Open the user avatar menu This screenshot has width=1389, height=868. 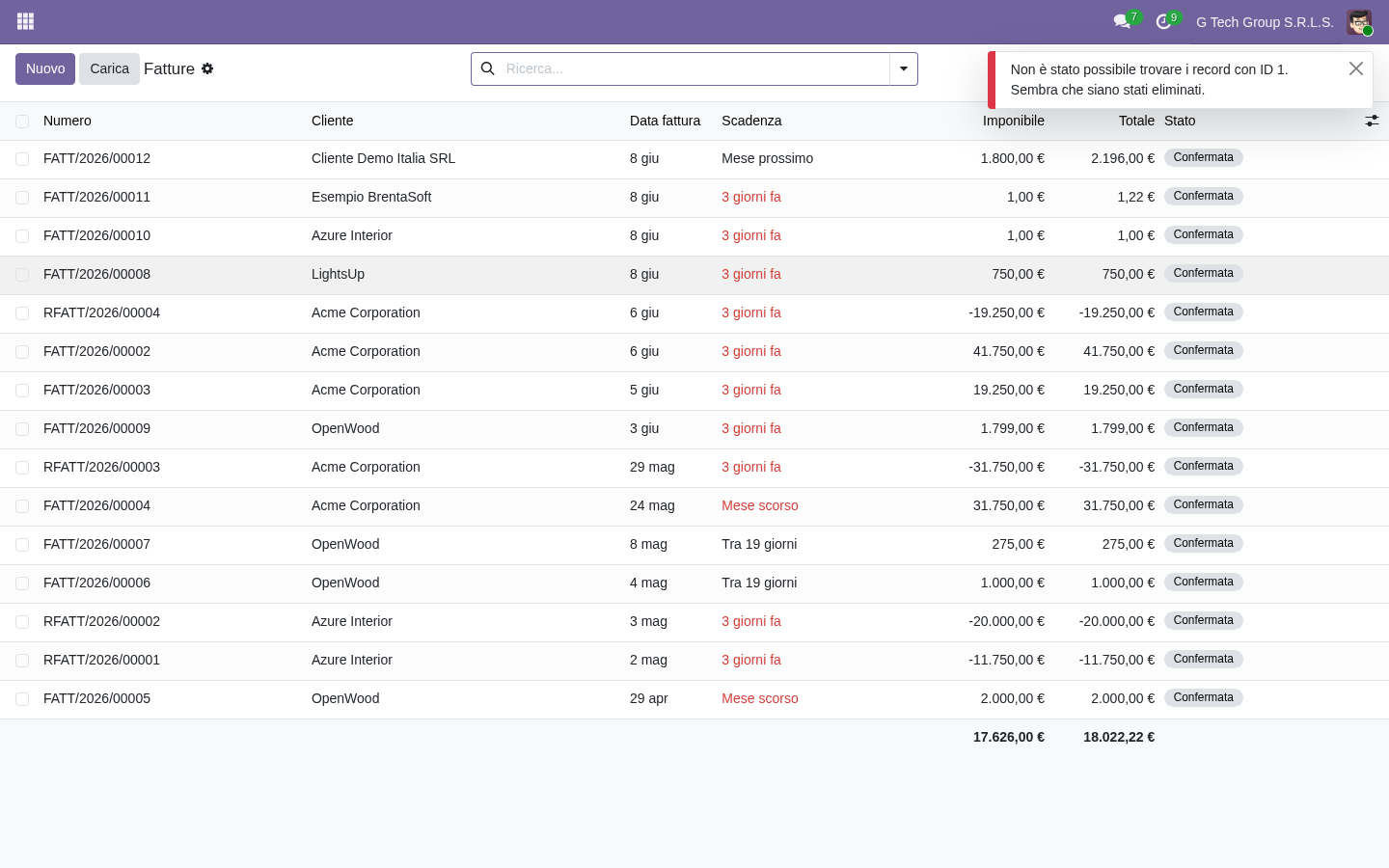1359,22
